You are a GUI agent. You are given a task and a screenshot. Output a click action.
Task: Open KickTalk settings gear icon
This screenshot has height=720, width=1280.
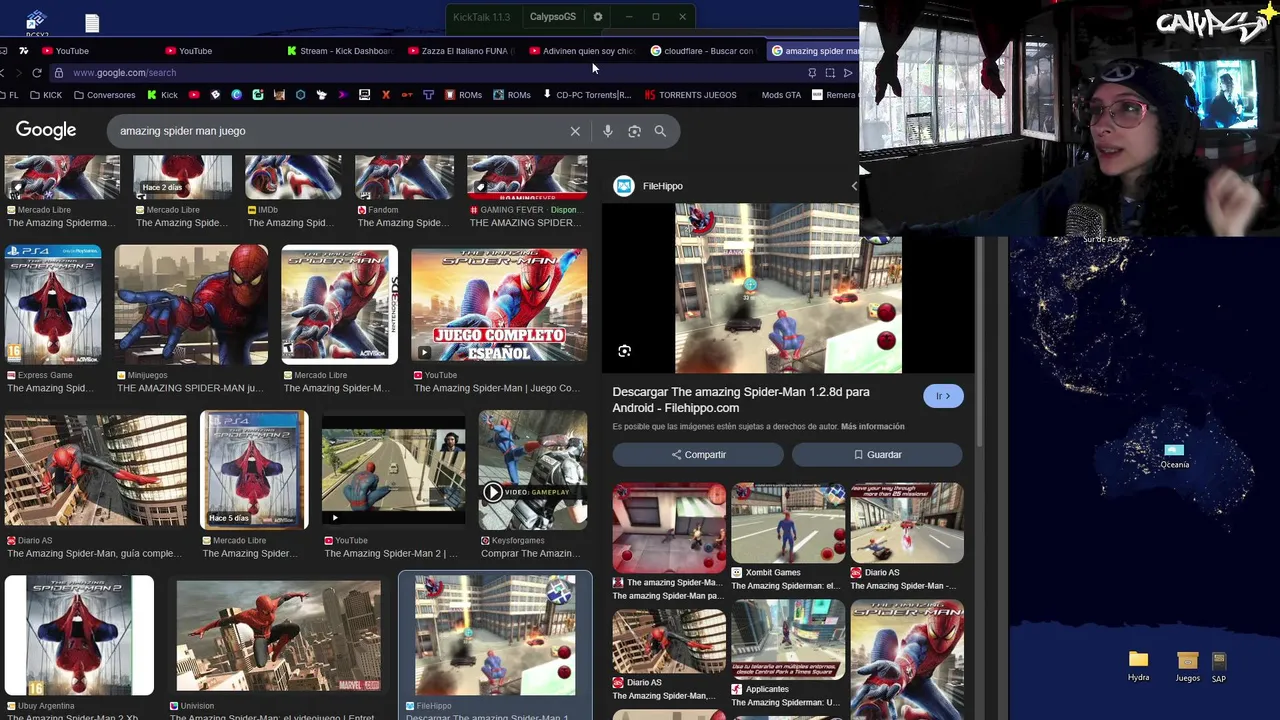click(x=598, y=17)
